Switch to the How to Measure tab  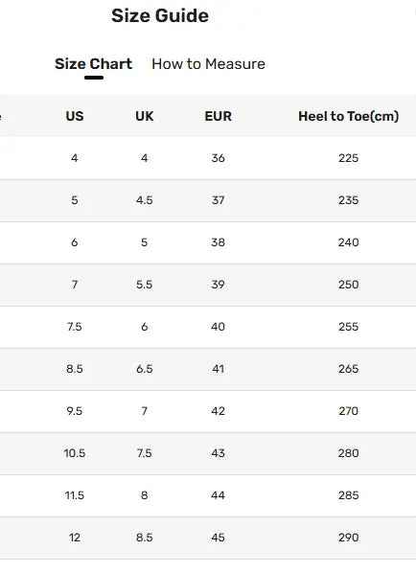pos(208,64)
